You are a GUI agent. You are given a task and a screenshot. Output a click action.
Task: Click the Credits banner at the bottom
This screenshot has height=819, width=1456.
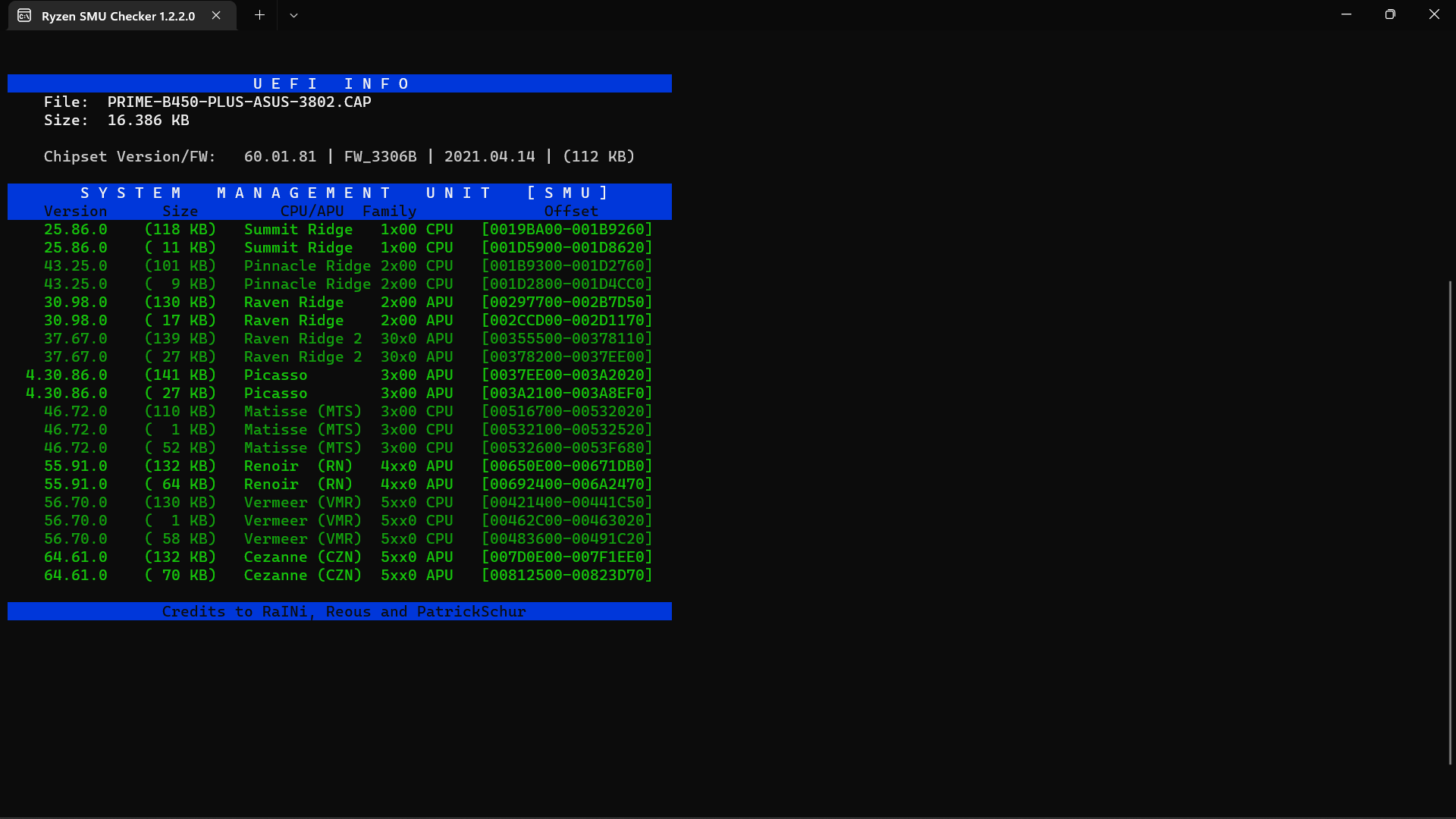[x=338, y=611]
